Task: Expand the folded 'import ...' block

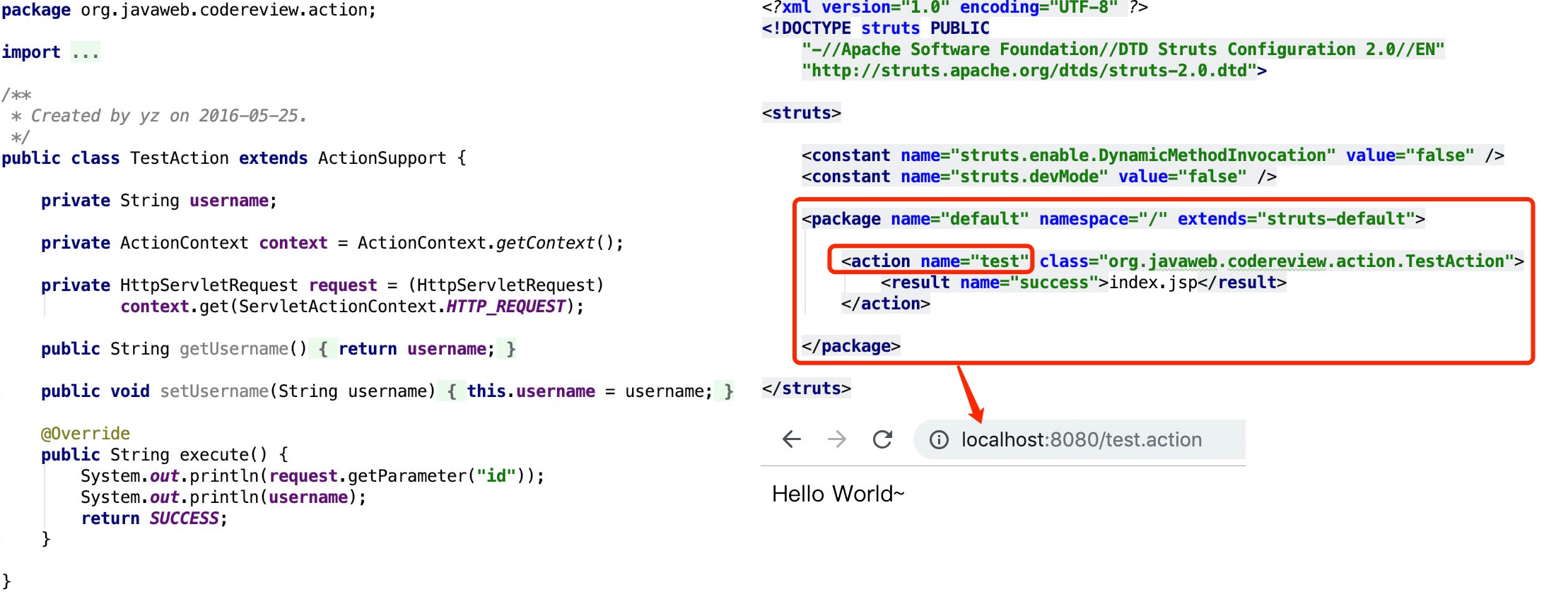Action: click(86, 52)
